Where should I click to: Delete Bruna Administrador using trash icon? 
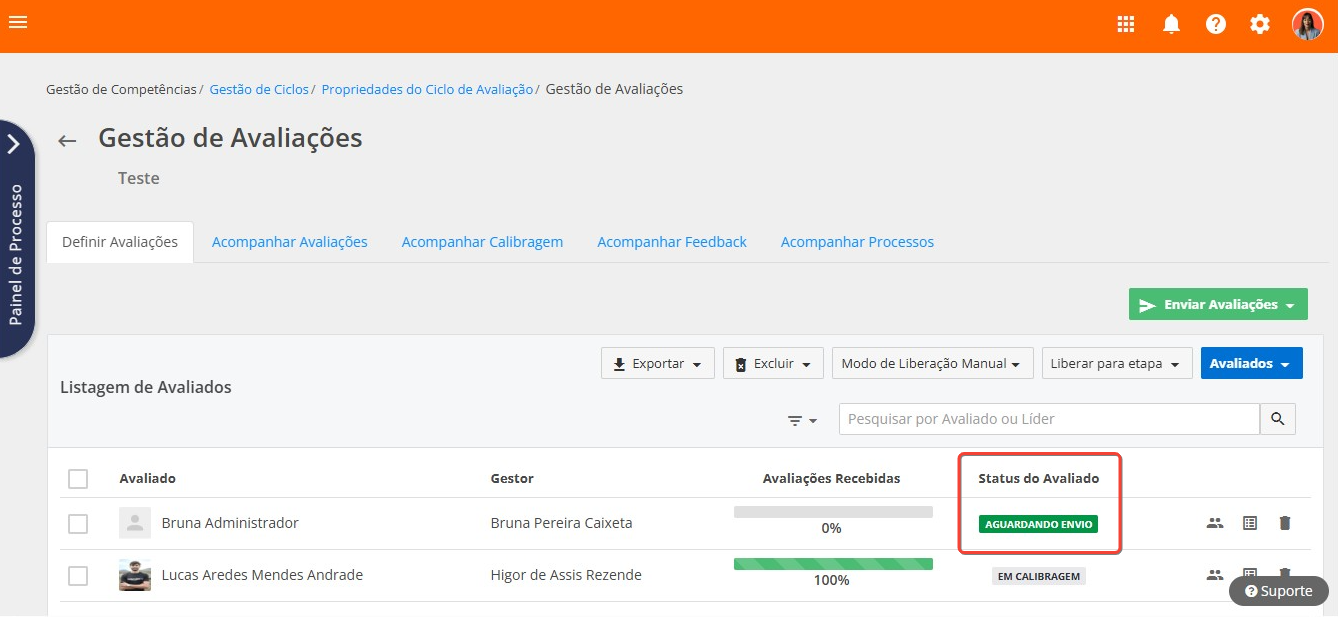pyautogui.click(x=1285, y=523)
